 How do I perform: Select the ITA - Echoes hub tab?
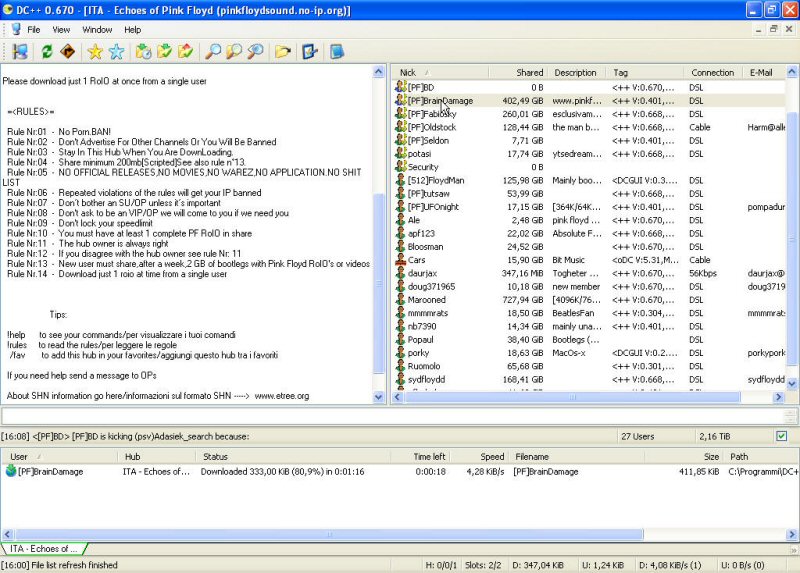pyautogui.click(x=44, y=549)
